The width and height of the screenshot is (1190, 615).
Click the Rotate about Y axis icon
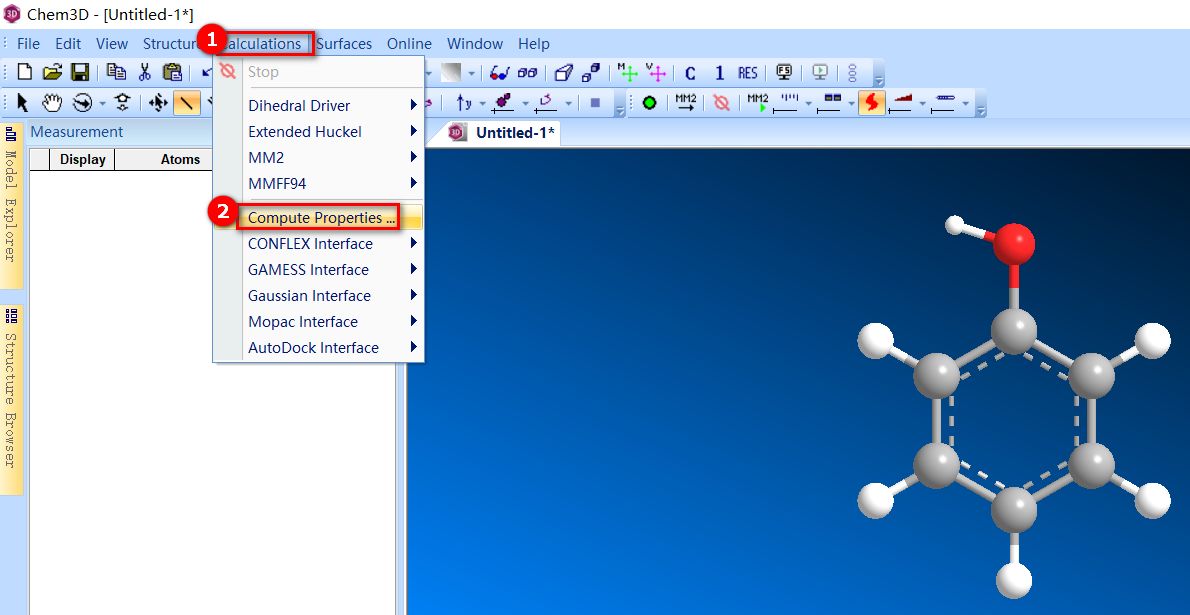point(463,102)
